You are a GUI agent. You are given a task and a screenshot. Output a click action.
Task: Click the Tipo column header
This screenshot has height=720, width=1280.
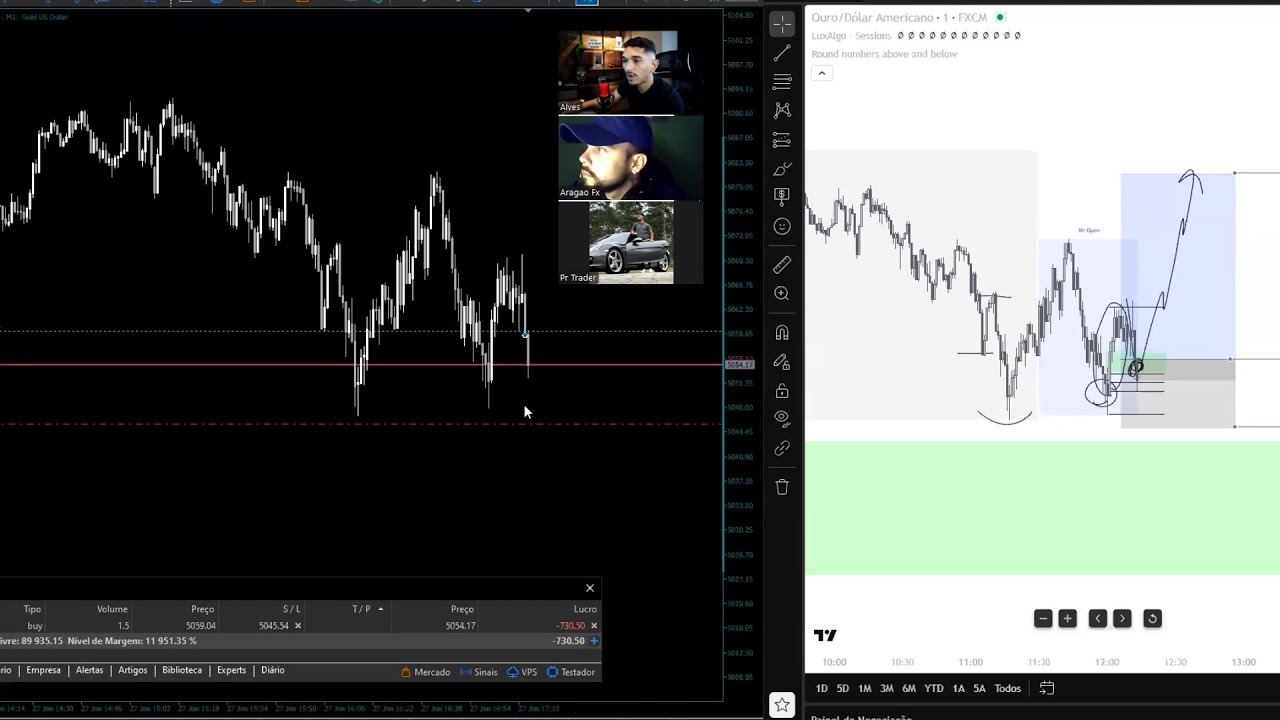point(32,609)
